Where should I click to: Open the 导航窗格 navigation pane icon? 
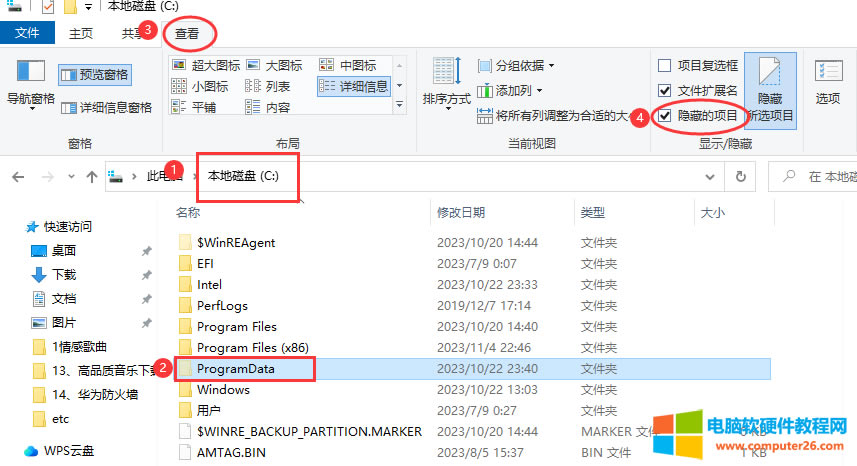point(31,80)
